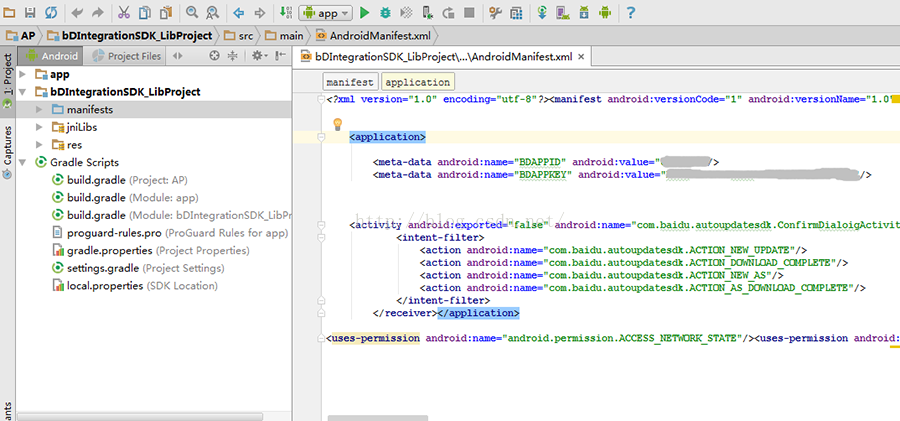Collapse the activity tag fold marker
900x421 pixels.
[321, 223]
